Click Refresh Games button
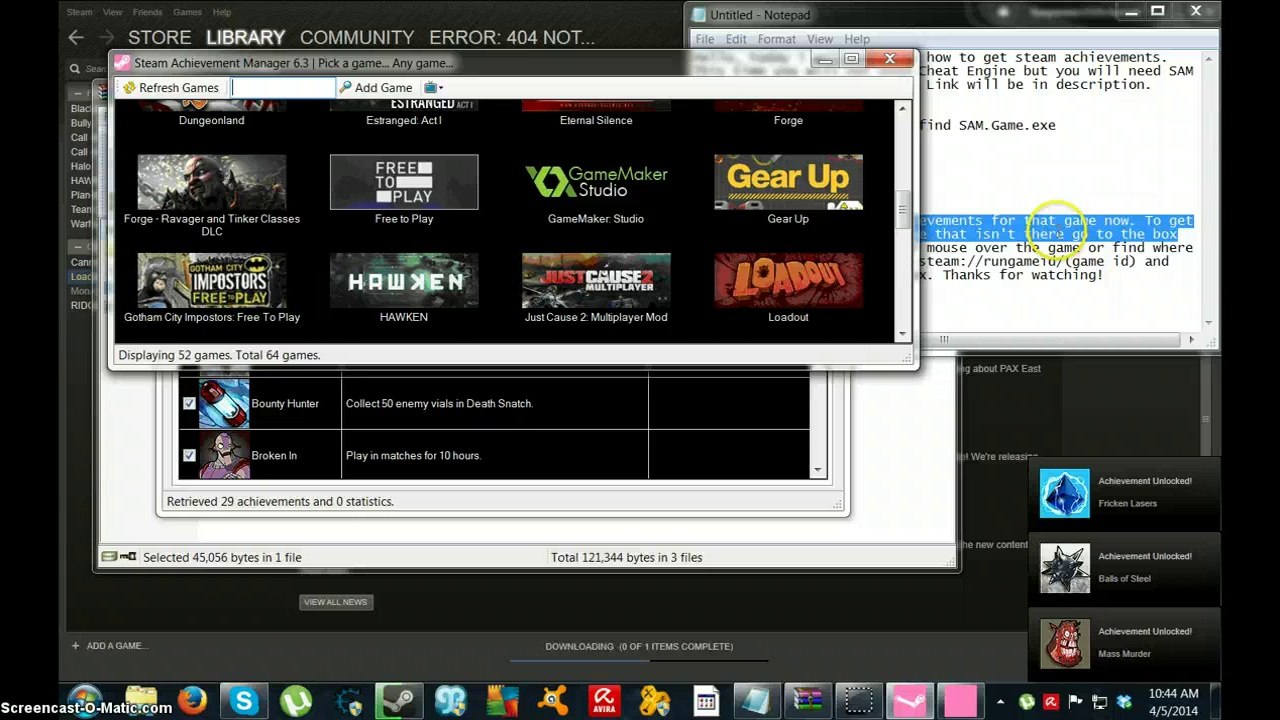1280x720 pixels. [x=170, y=88]
